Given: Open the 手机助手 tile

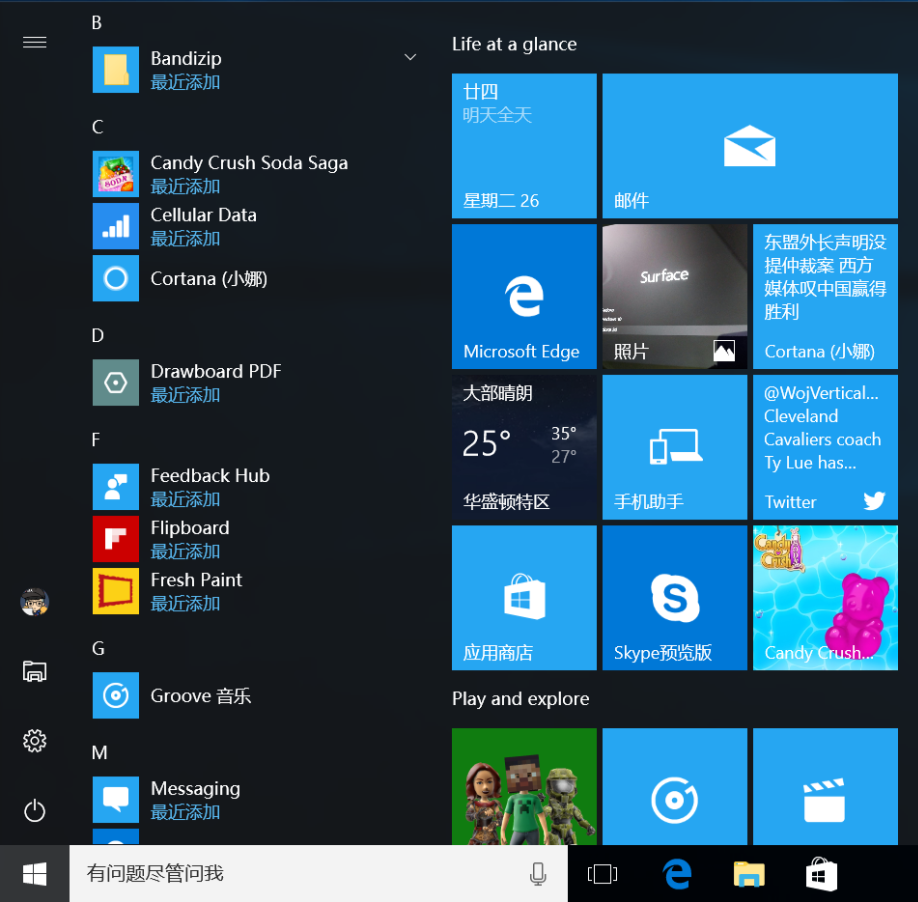Looking at the screenshot, I should point(674,447).
